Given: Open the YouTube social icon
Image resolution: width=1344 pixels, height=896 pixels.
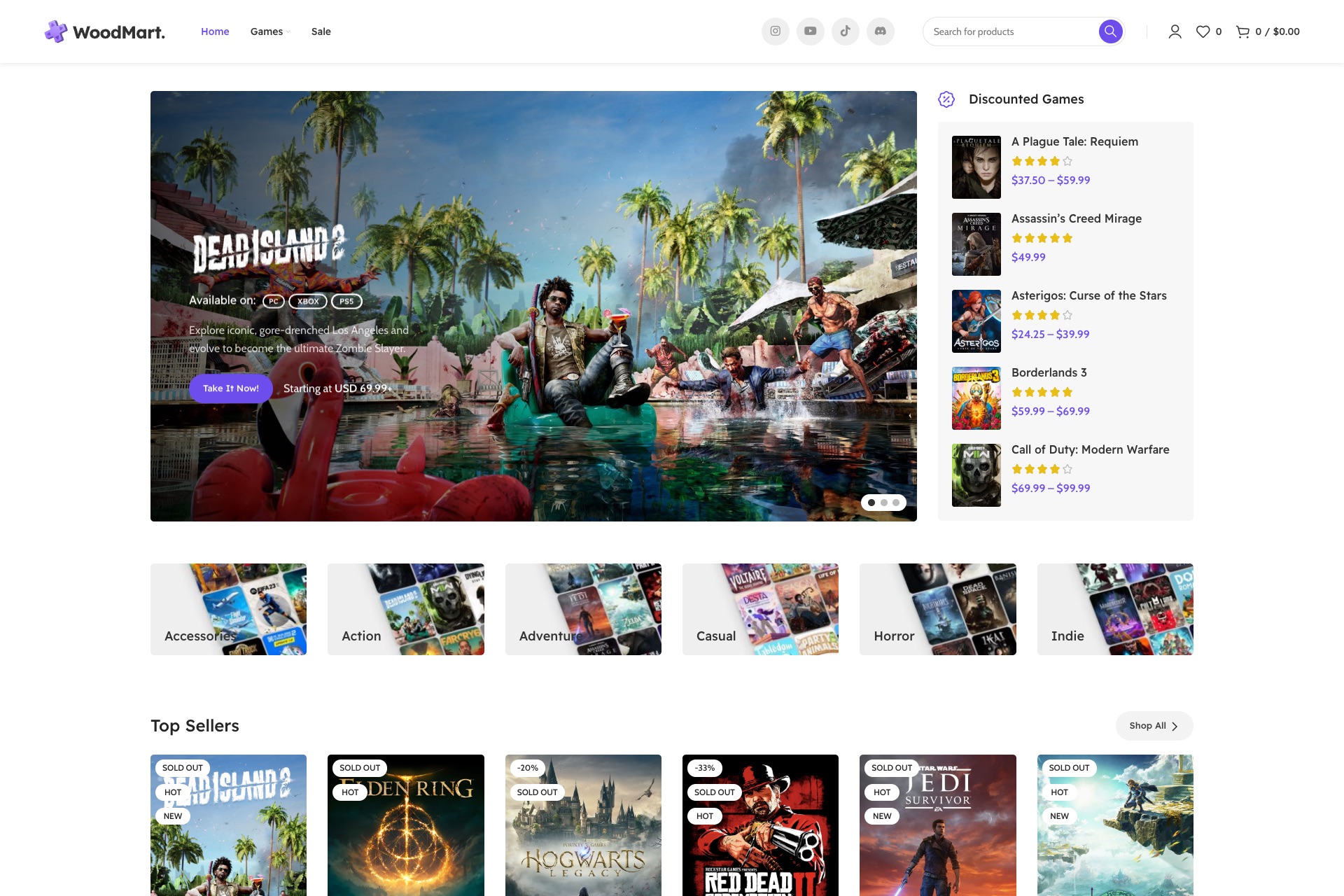Looking at the screenshot, I should pos(811,31).
